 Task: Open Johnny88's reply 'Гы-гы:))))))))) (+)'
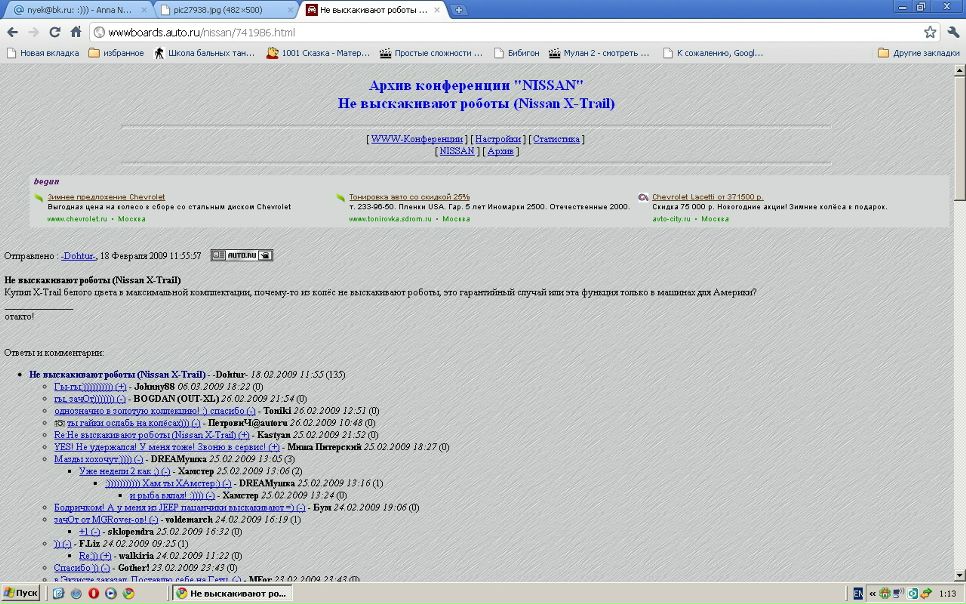pyautogui.click(x=90, y=387)
